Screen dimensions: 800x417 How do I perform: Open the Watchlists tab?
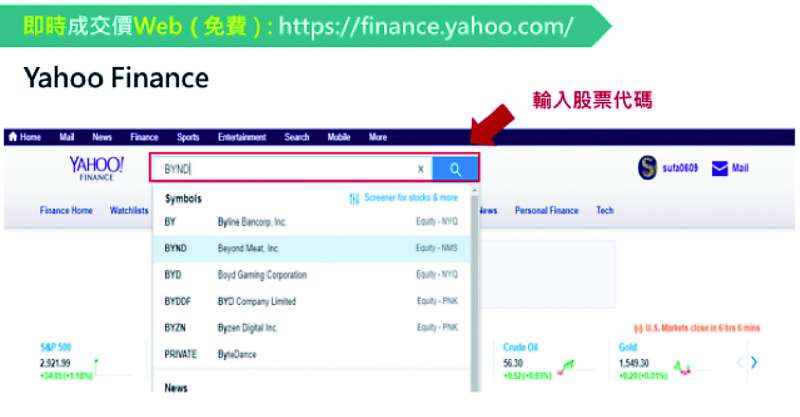pyautogui.click(x=129, y=210)
